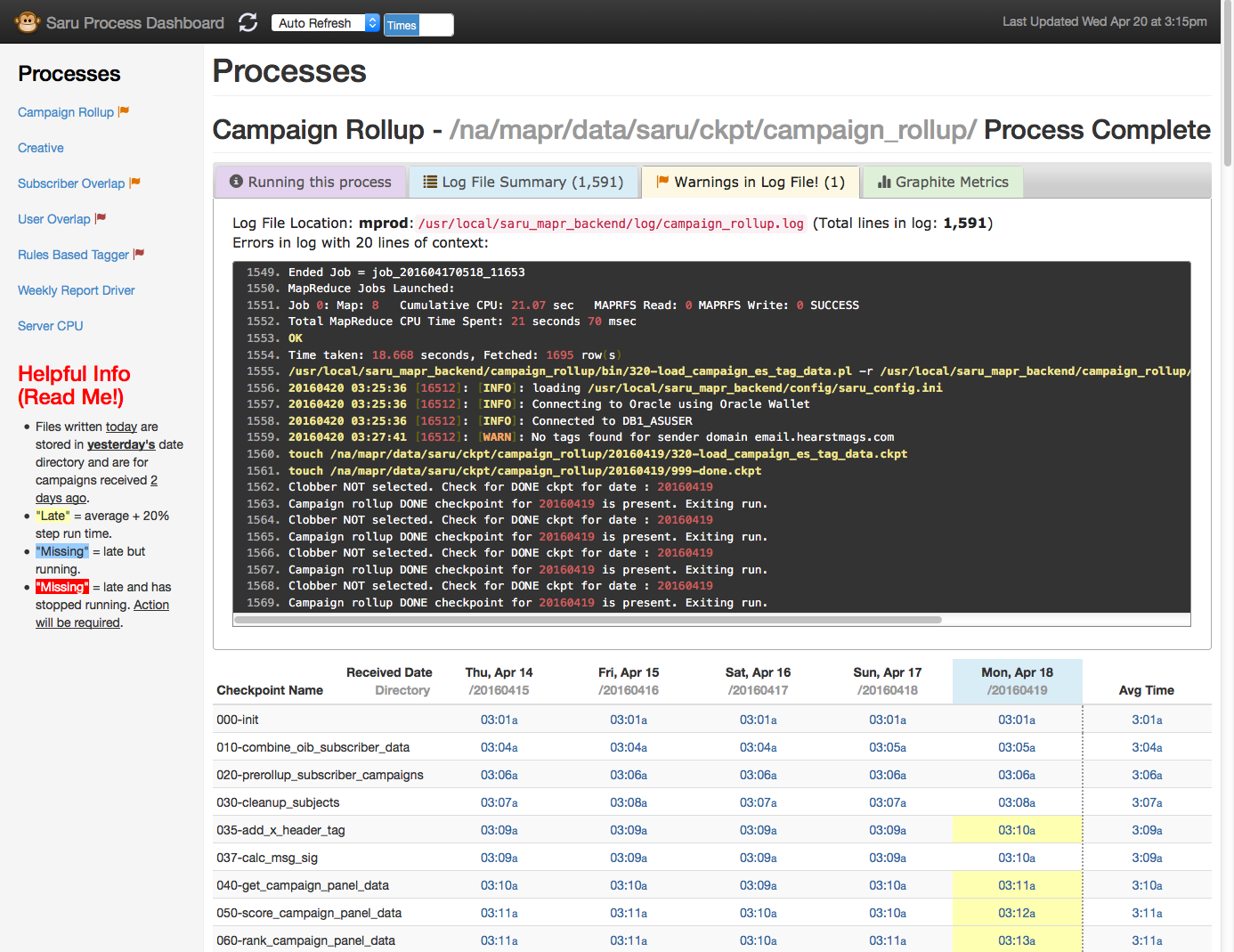This screenshot has width=1234, height=952.
Task: Click flag icon next to Campaign Rollup
Action: point(125,111)
